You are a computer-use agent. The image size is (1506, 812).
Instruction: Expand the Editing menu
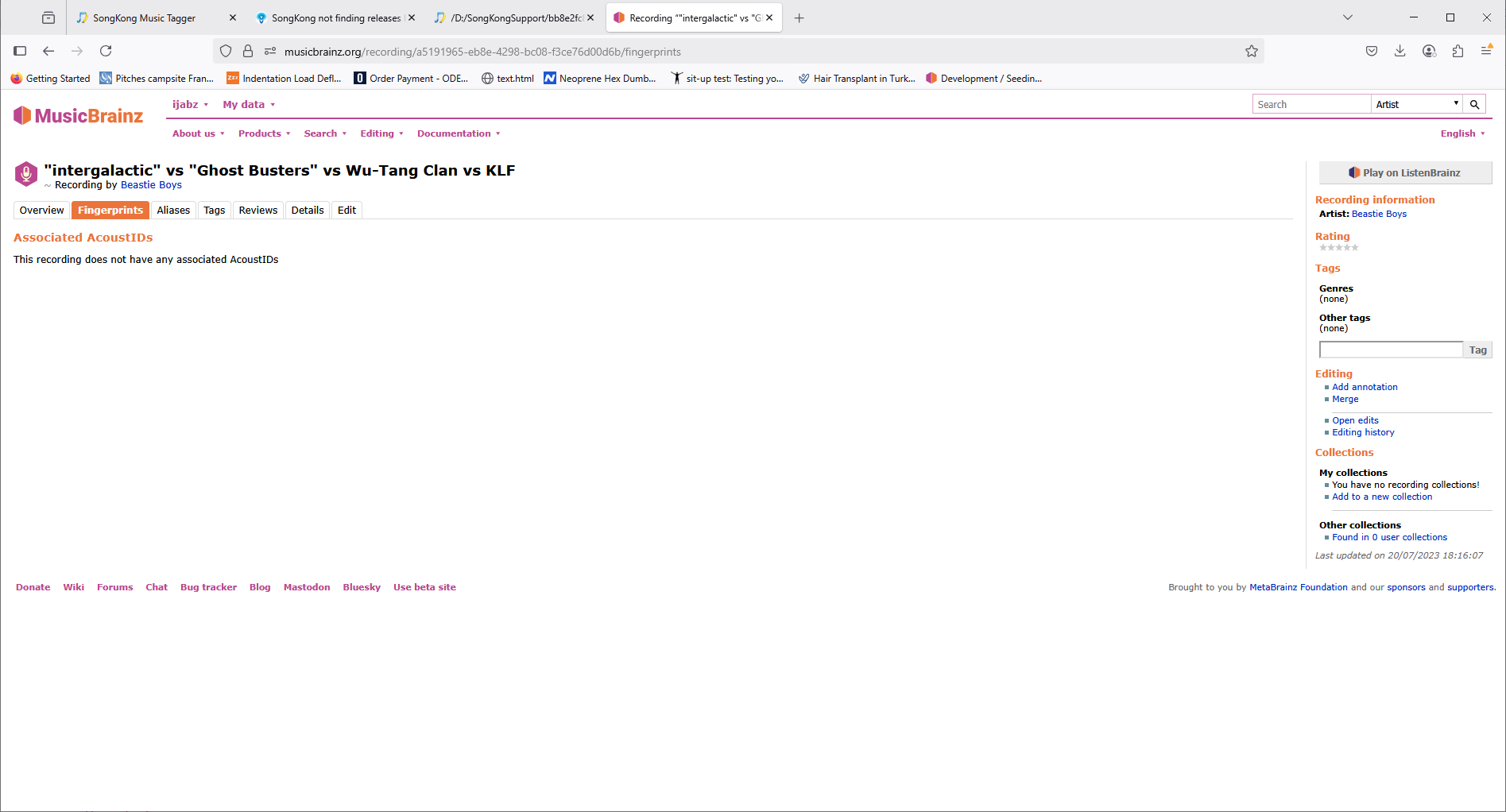[381, 133]
